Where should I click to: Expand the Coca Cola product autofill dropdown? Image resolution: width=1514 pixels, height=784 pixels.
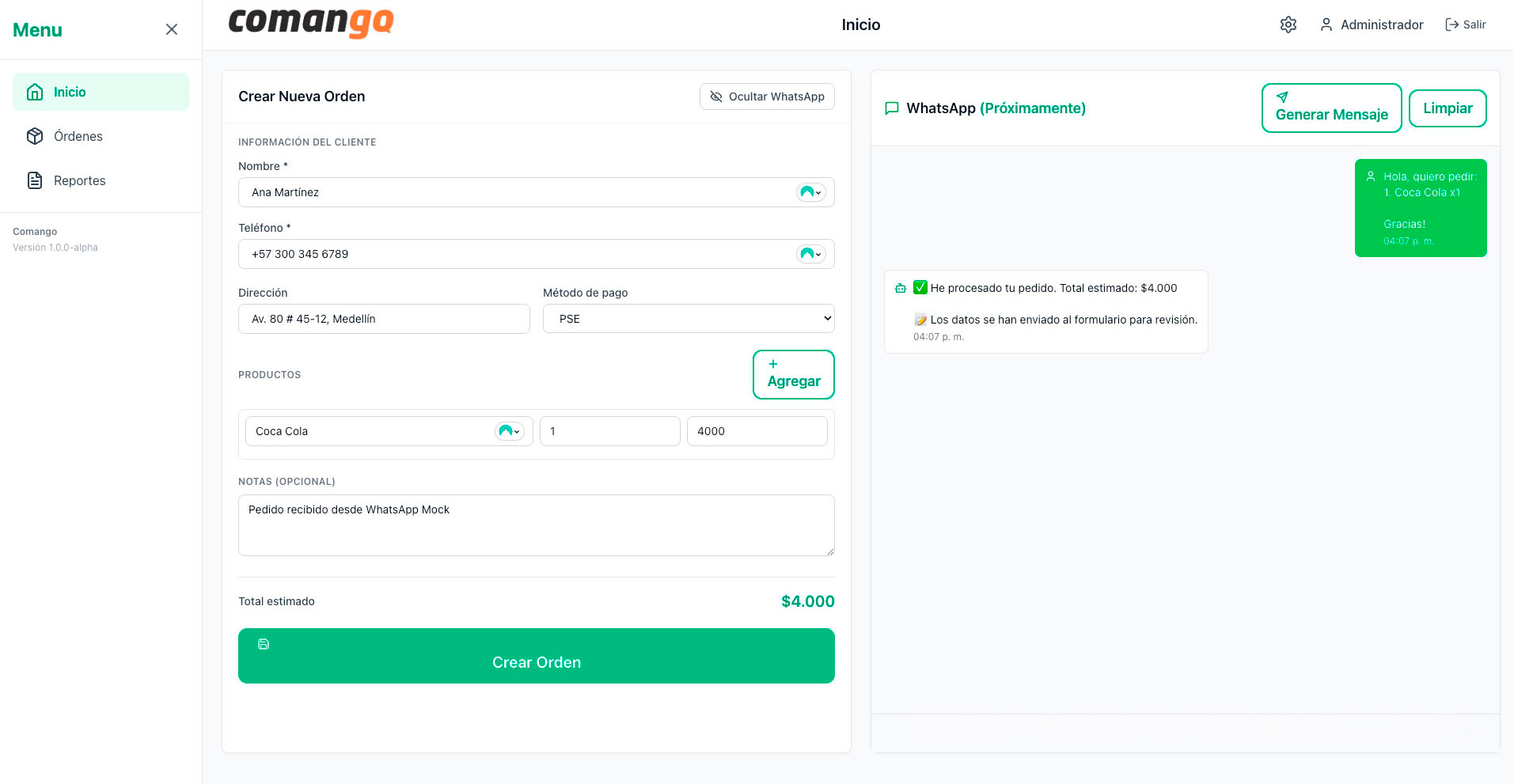[x=509, y=431]
